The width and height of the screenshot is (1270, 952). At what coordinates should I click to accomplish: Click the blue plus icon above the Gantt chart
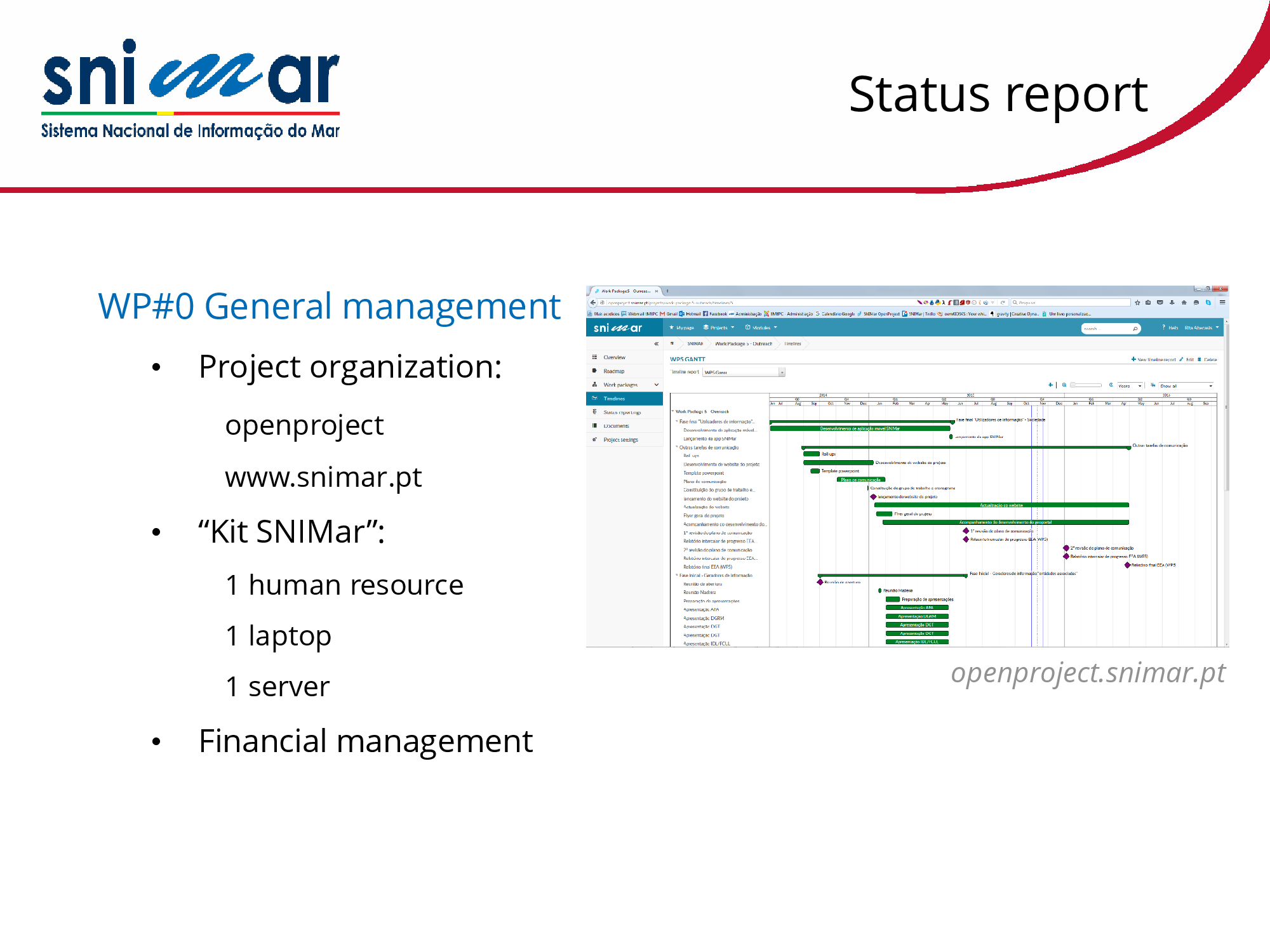coord(1050,385)
